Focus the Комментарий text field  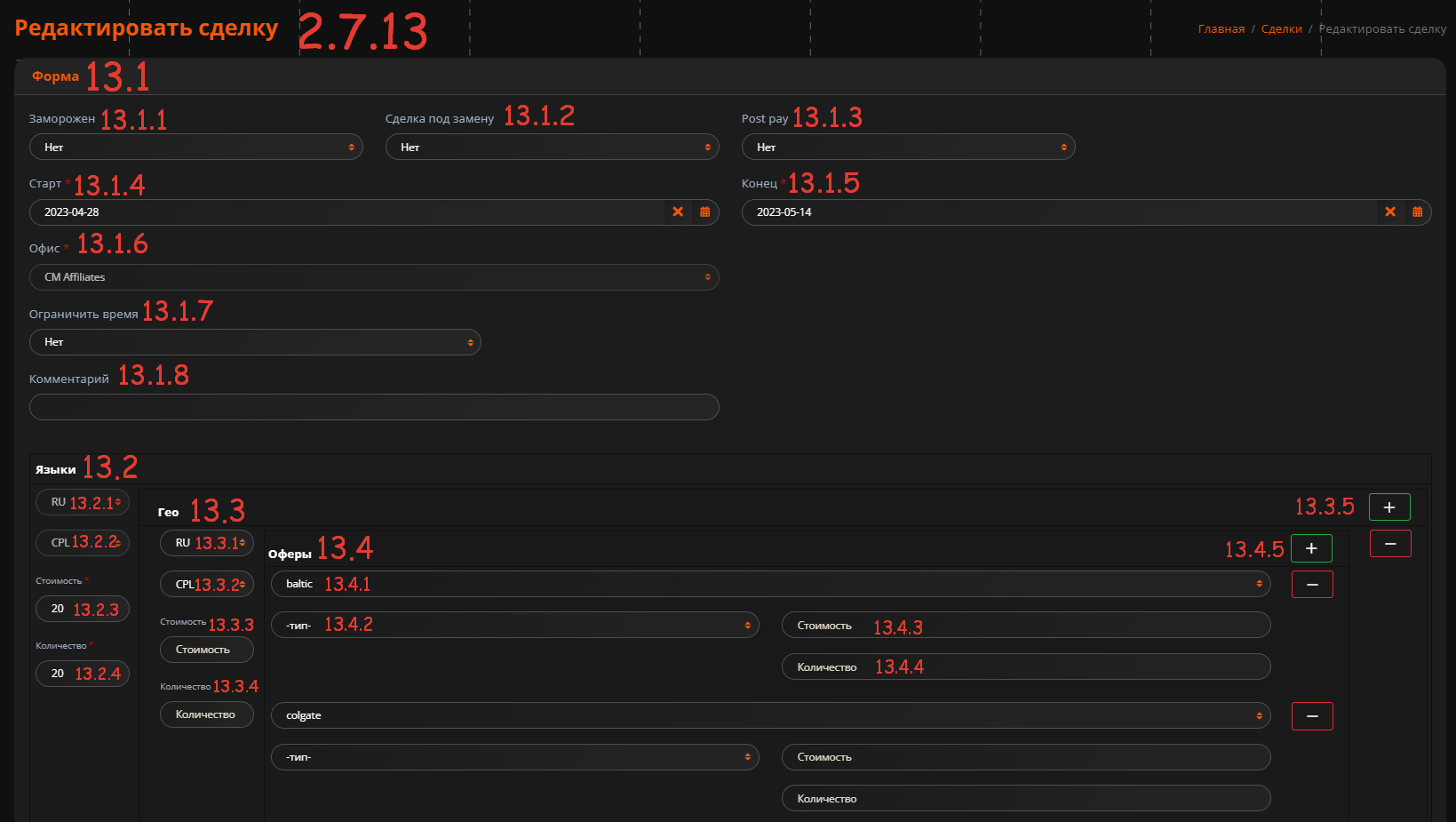pos(374,407)
